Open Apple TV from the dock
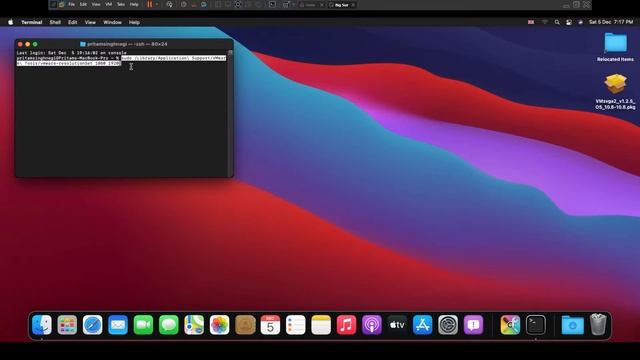The width and height of the screenshot is (640, 360). (397, 325)
